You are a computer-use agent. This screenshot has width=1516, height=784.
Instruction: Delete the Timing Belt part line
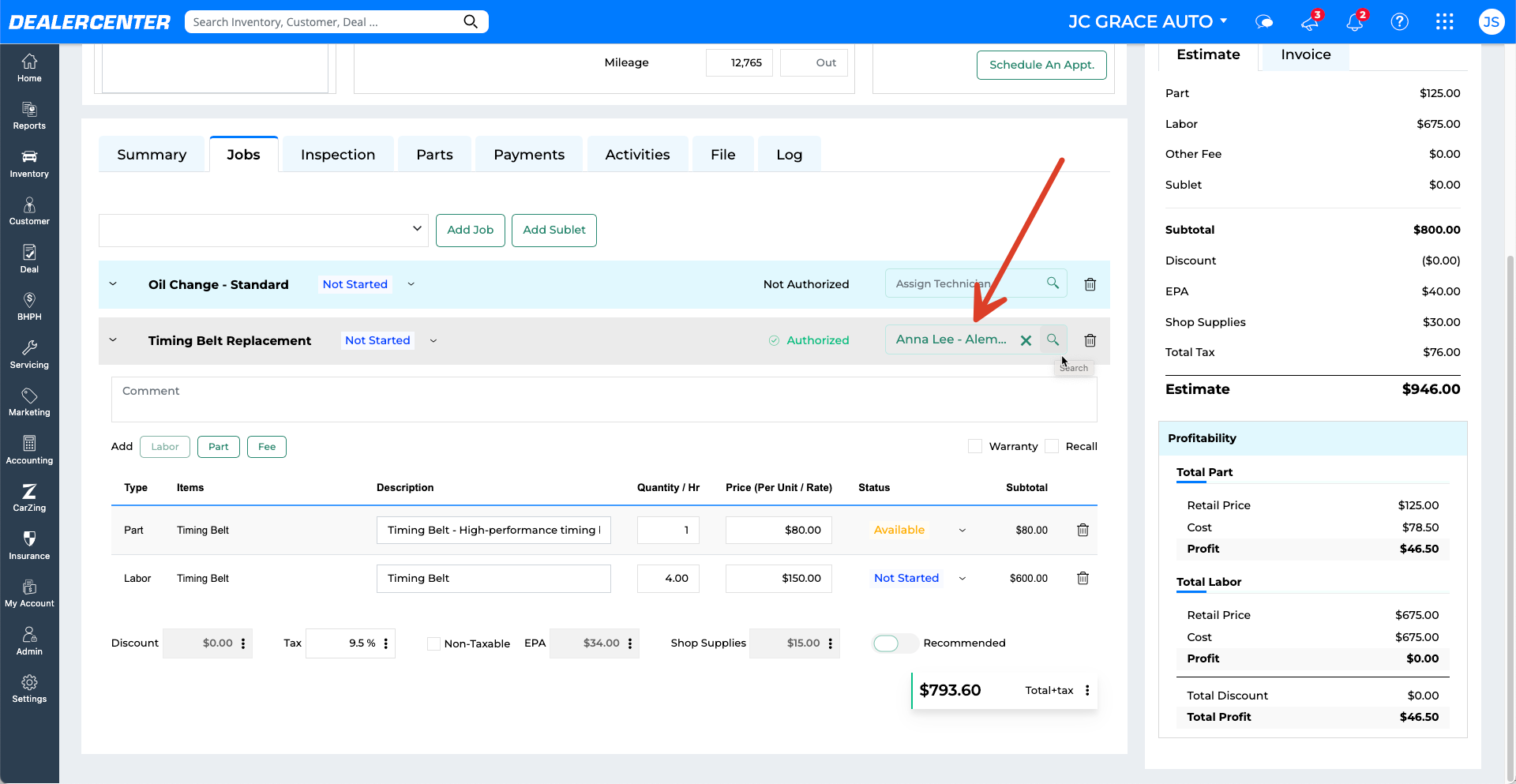click(x=1083, y=530)
